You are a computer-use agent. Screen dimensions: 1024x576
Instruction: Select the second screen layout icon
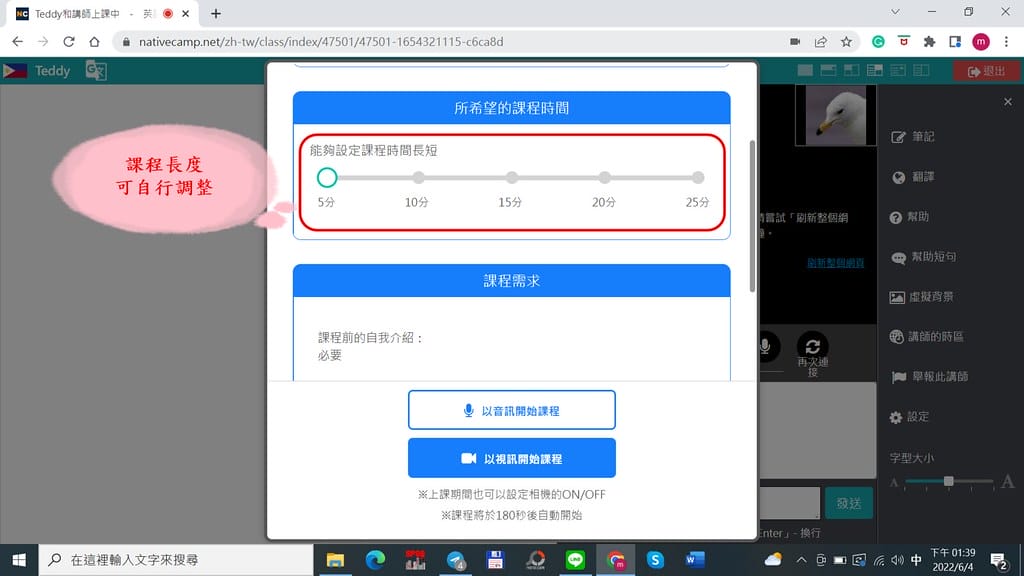828,70
